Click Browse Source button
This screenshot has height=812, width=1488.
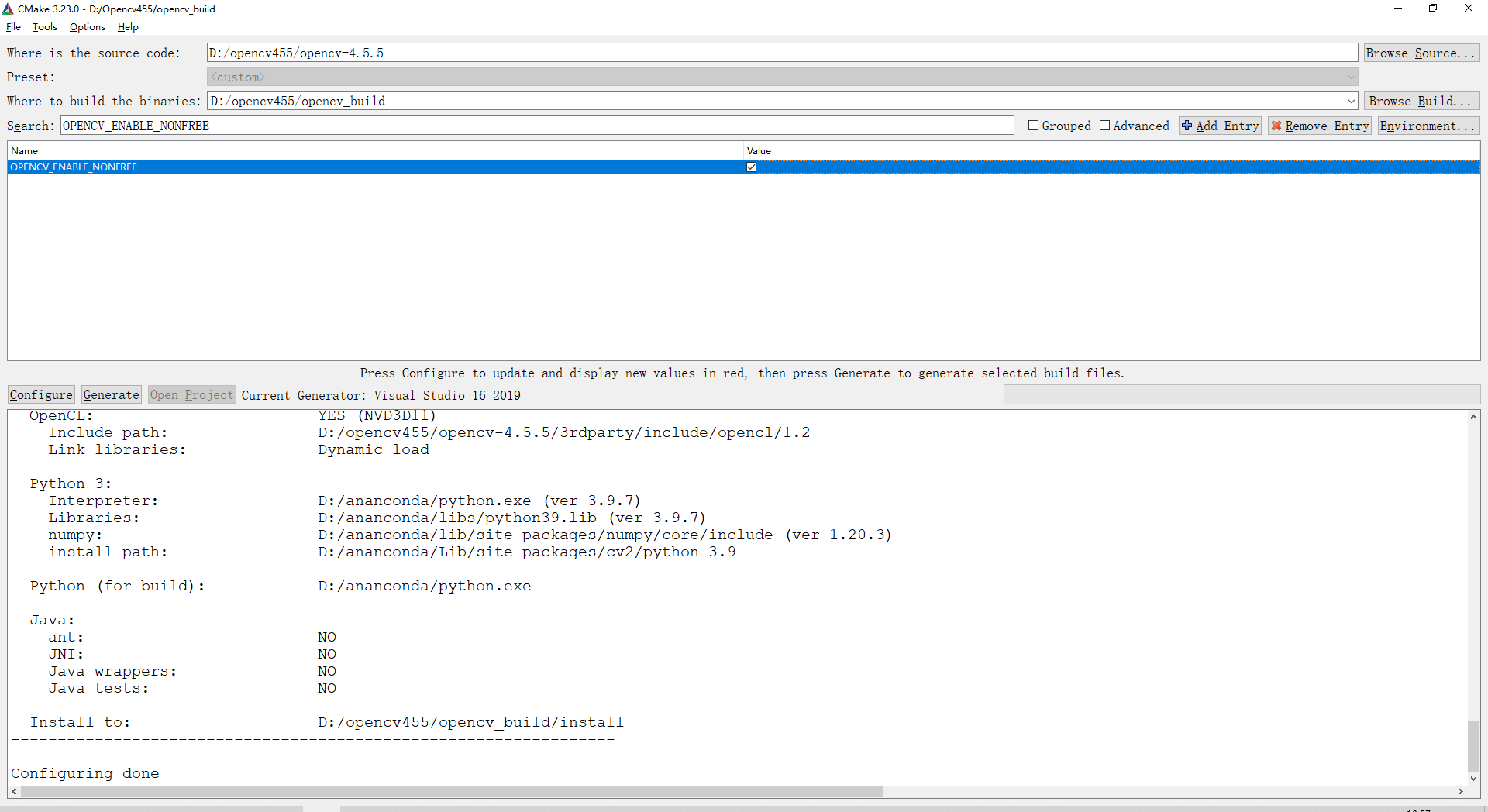click(x=1421, y=53)
